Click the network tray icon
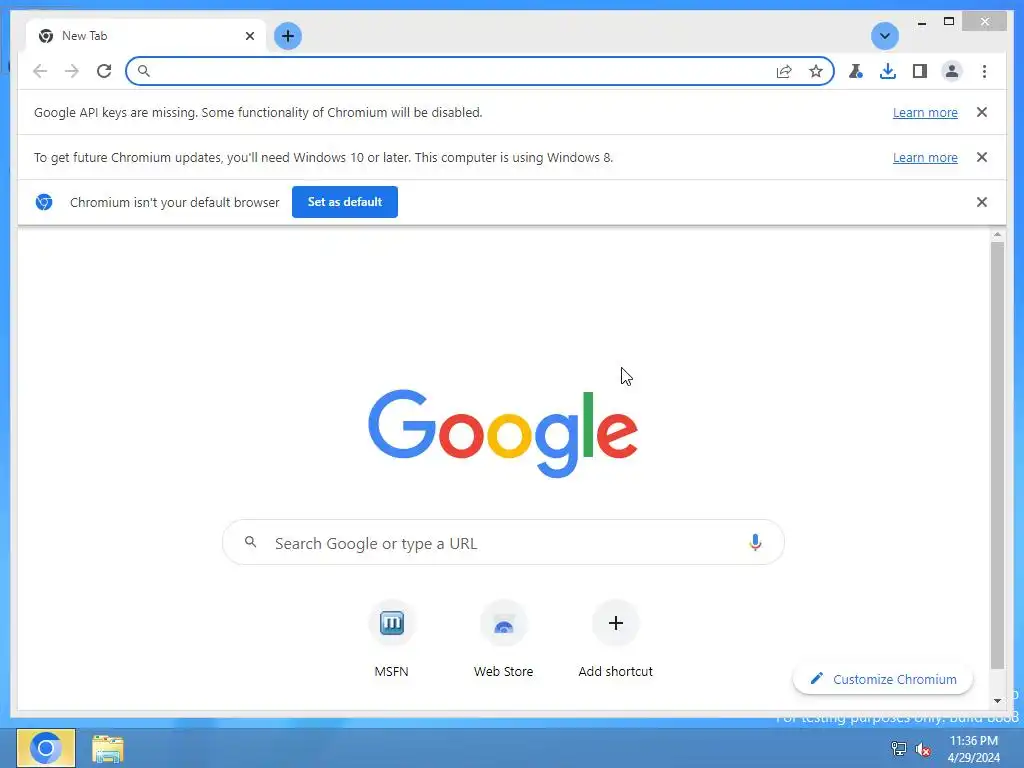The image size is (1024, 768). 899,749
